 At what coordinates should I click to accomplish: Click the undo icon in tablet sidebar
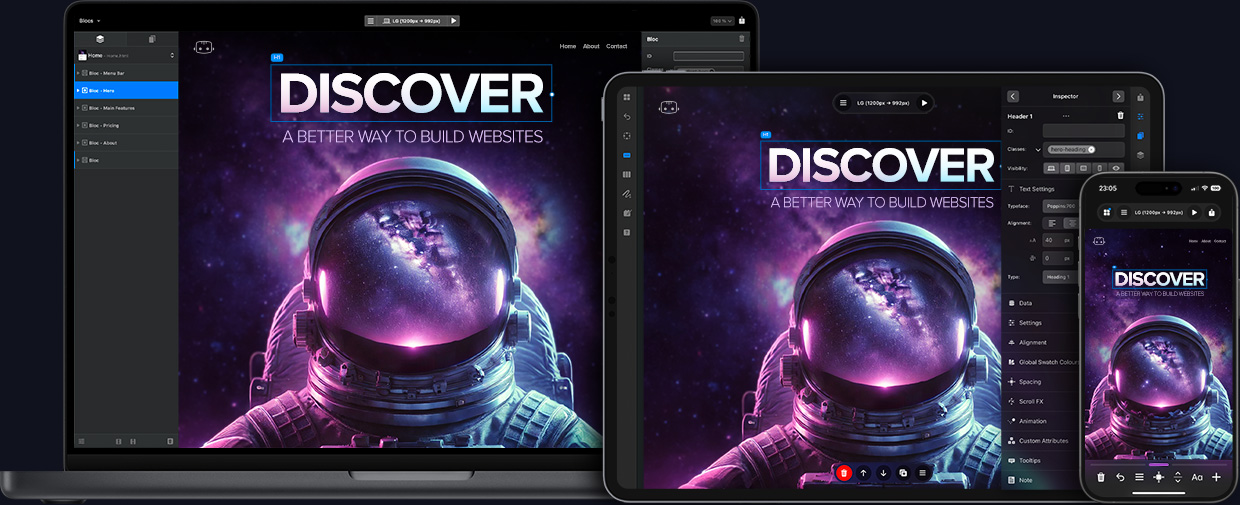pyautogui.click(x=627, y=117)
